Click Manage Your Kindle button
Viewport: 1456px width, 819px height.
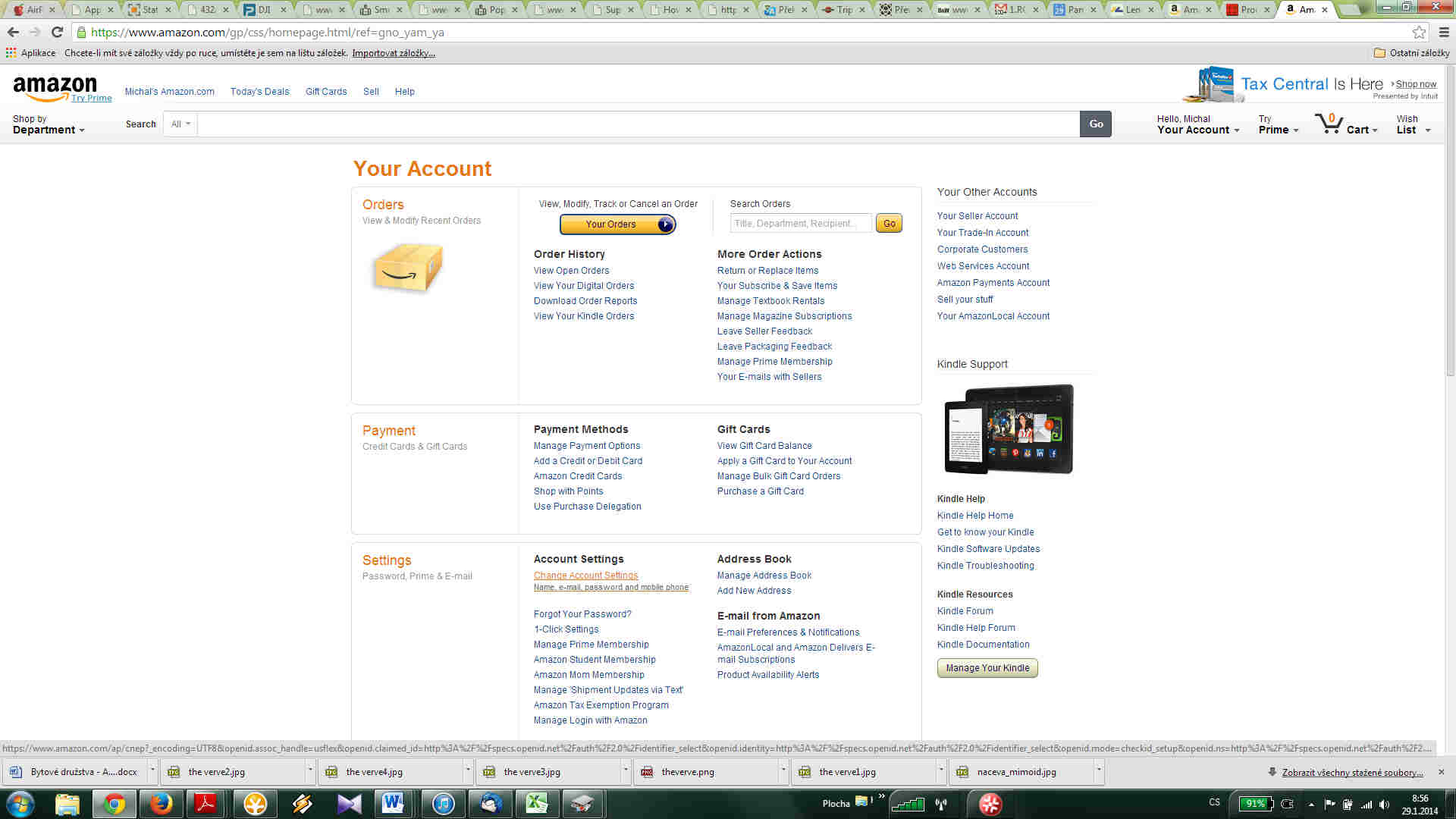coord(987,668)
